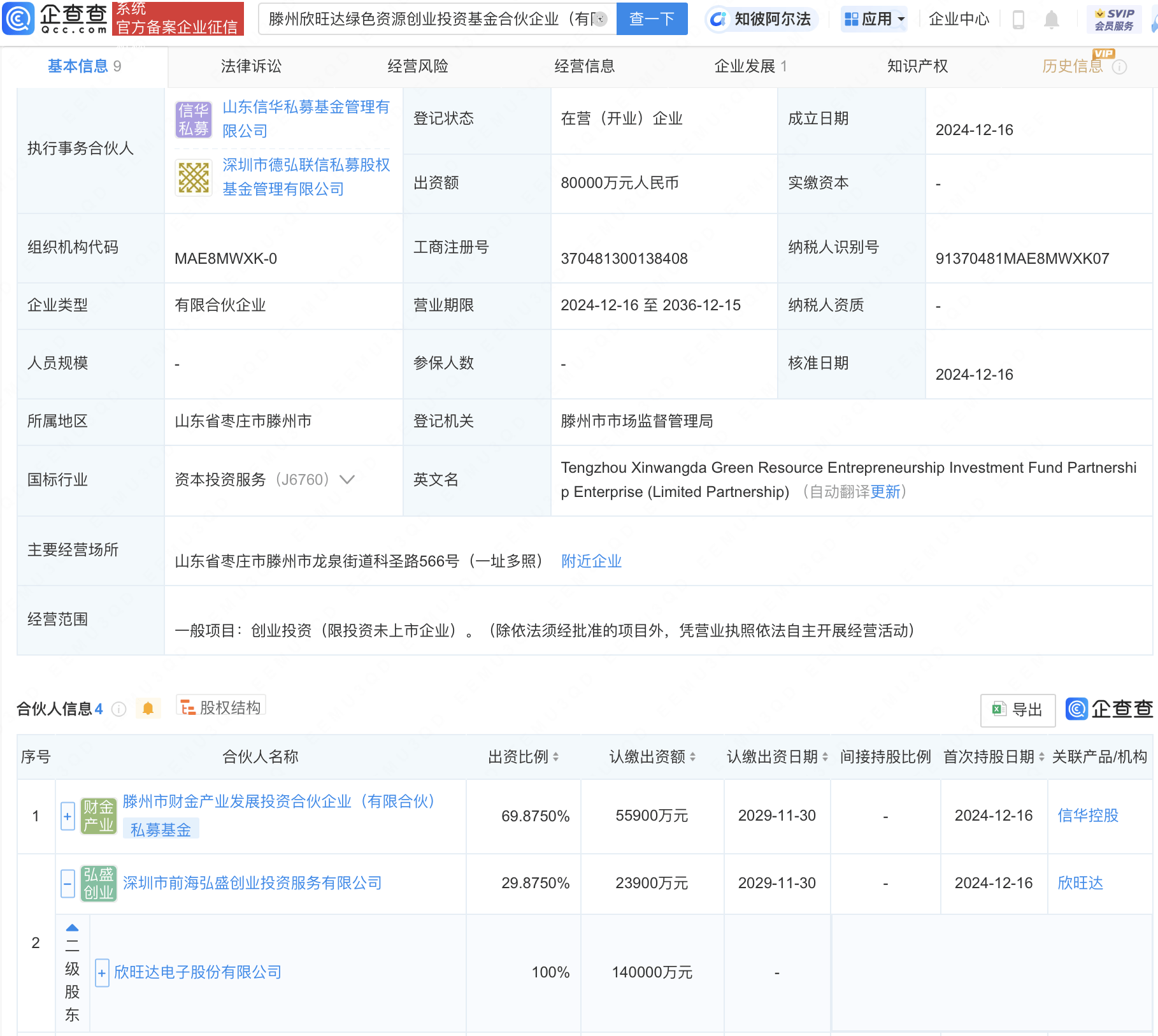This screenshot has width=1158, height=1036.
Task: Open the 应用 dropdown menu
Action: [x=874, y=19]
